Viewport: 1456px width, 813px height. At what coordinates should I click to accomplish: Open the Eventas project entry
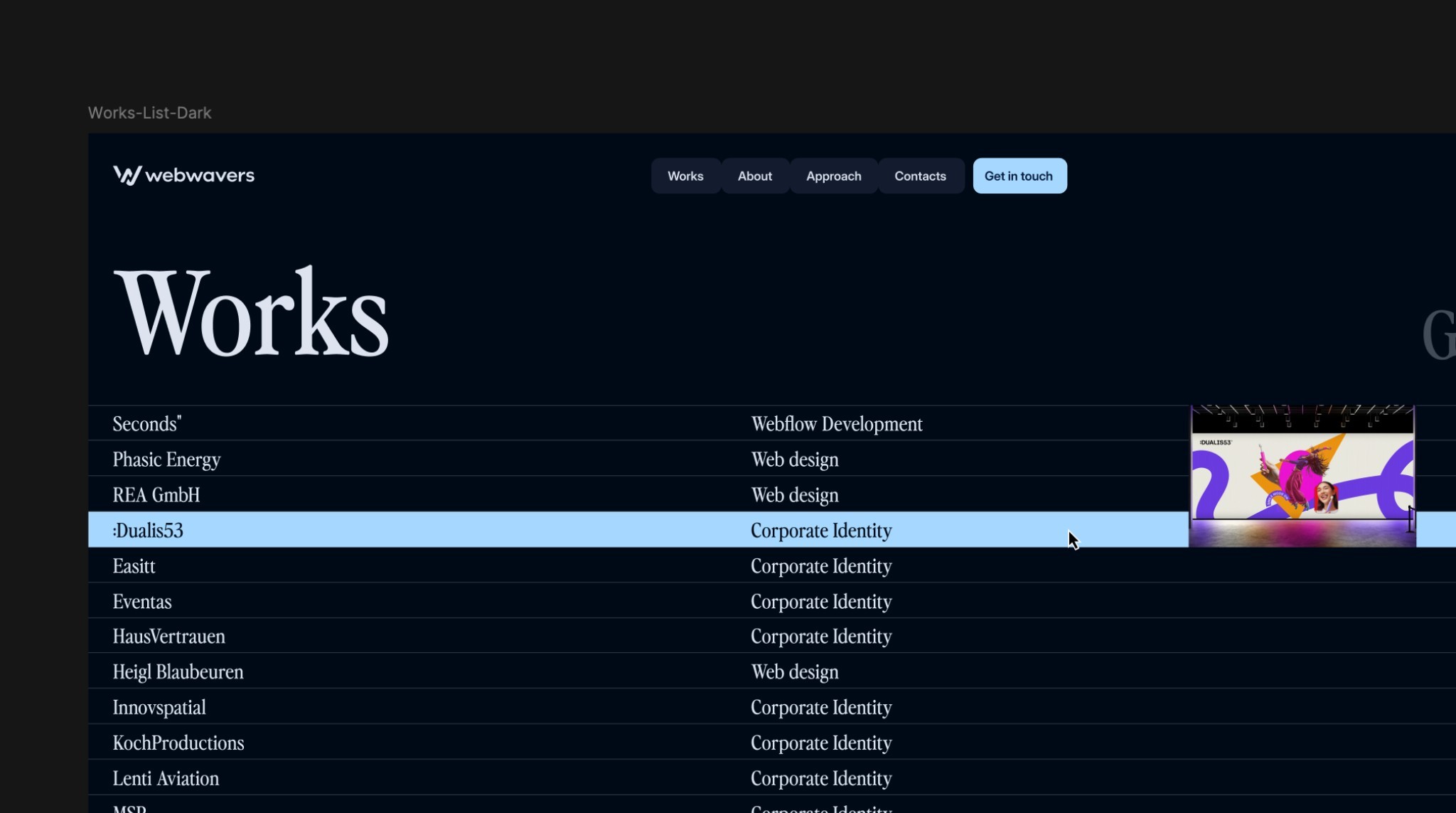click(x=142, y=602)
